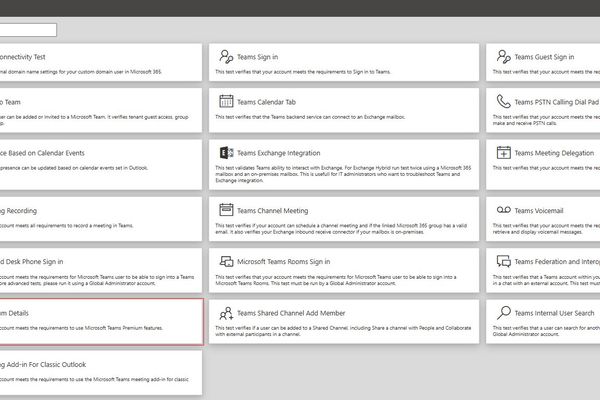Click description 'requirements to Sign in to Teams'
This screenshot has height=400, width=600.
click(x=303, y=72)
